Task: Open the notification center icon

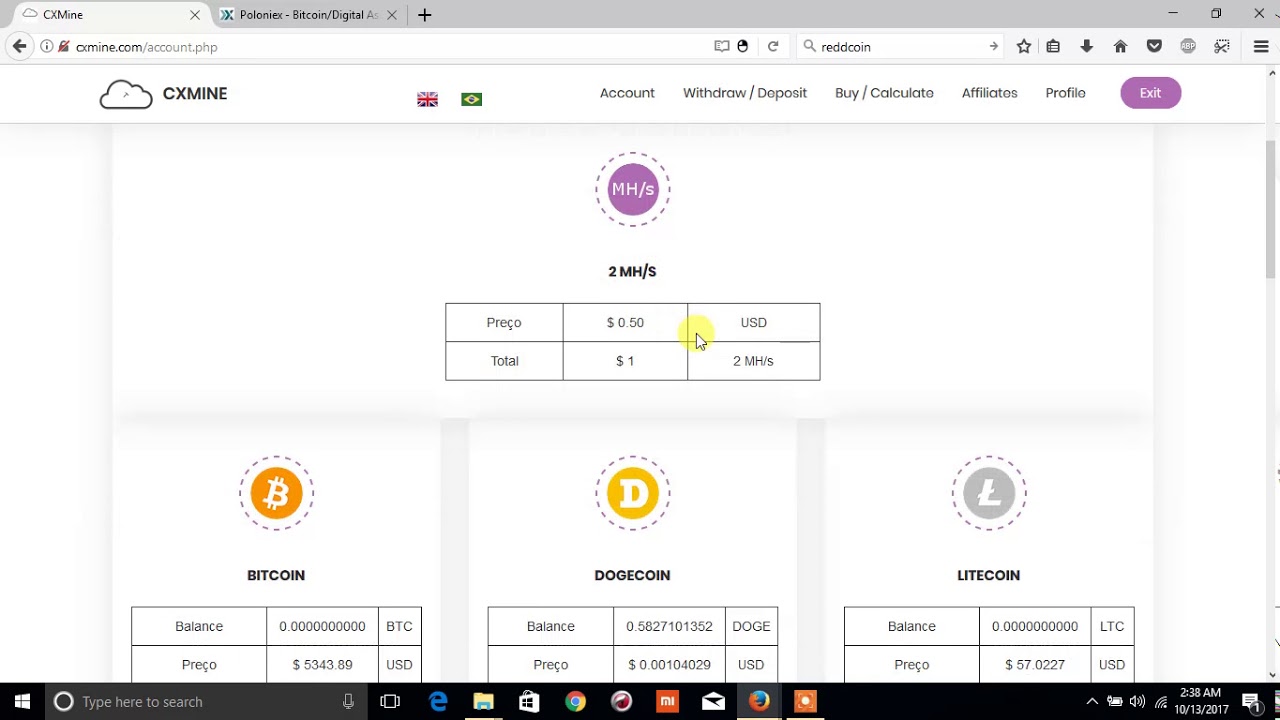Action: point(1251,701)
